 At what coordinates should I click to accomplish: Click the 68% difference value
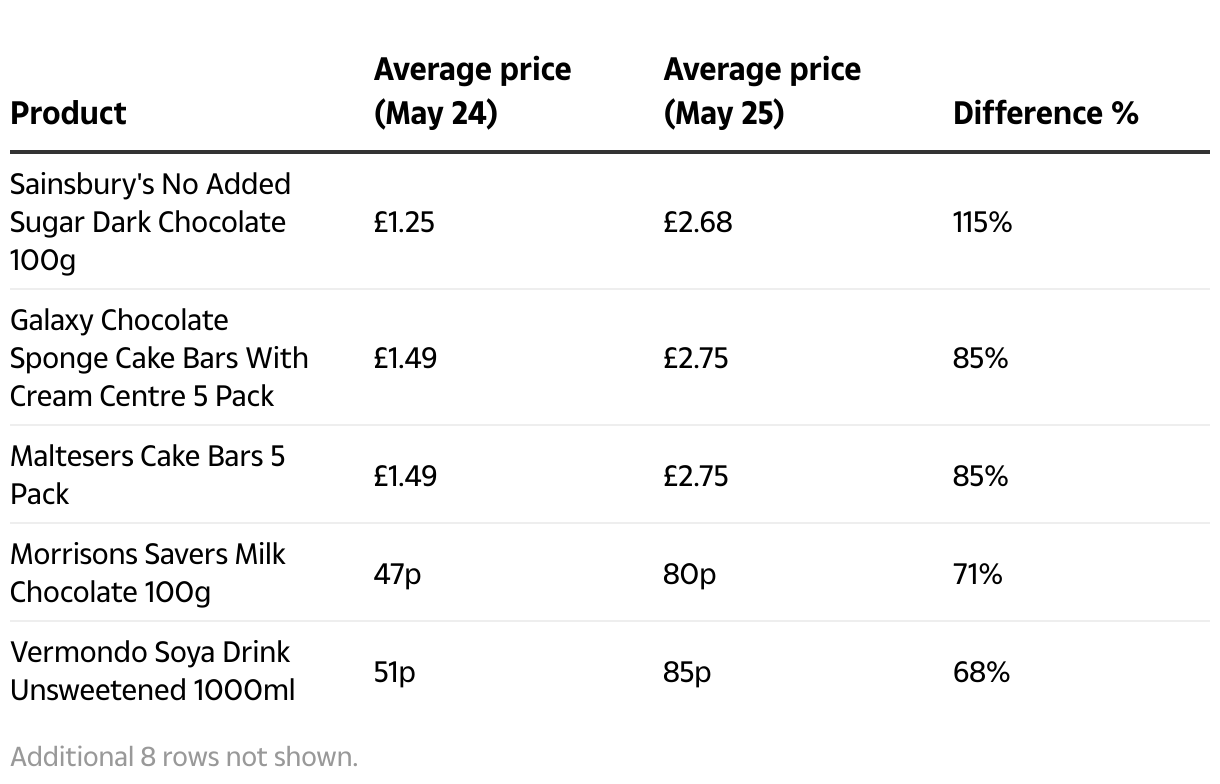[980, 672]
